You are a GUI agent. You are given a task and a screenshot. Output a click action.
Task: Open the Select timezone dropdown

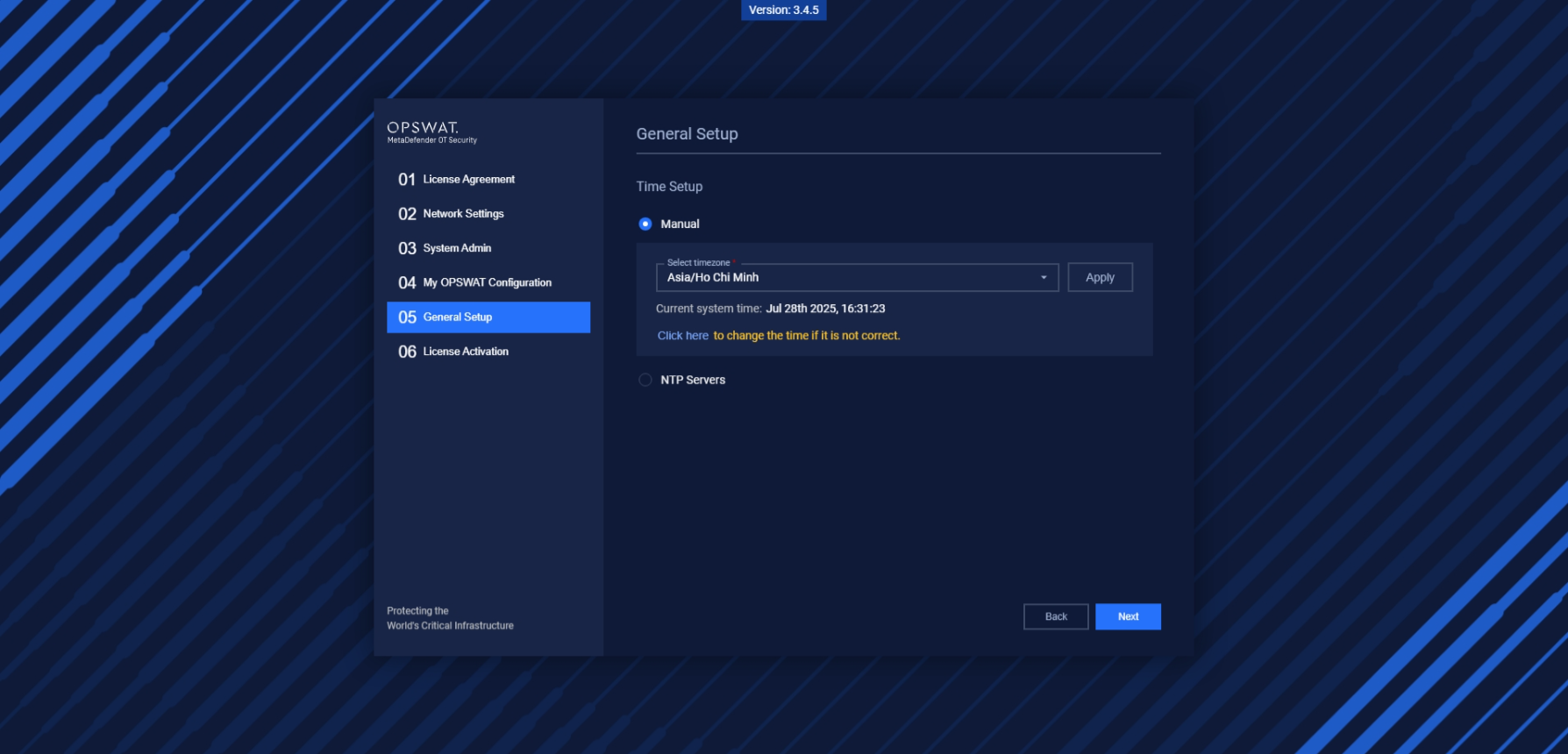(857, 277)
